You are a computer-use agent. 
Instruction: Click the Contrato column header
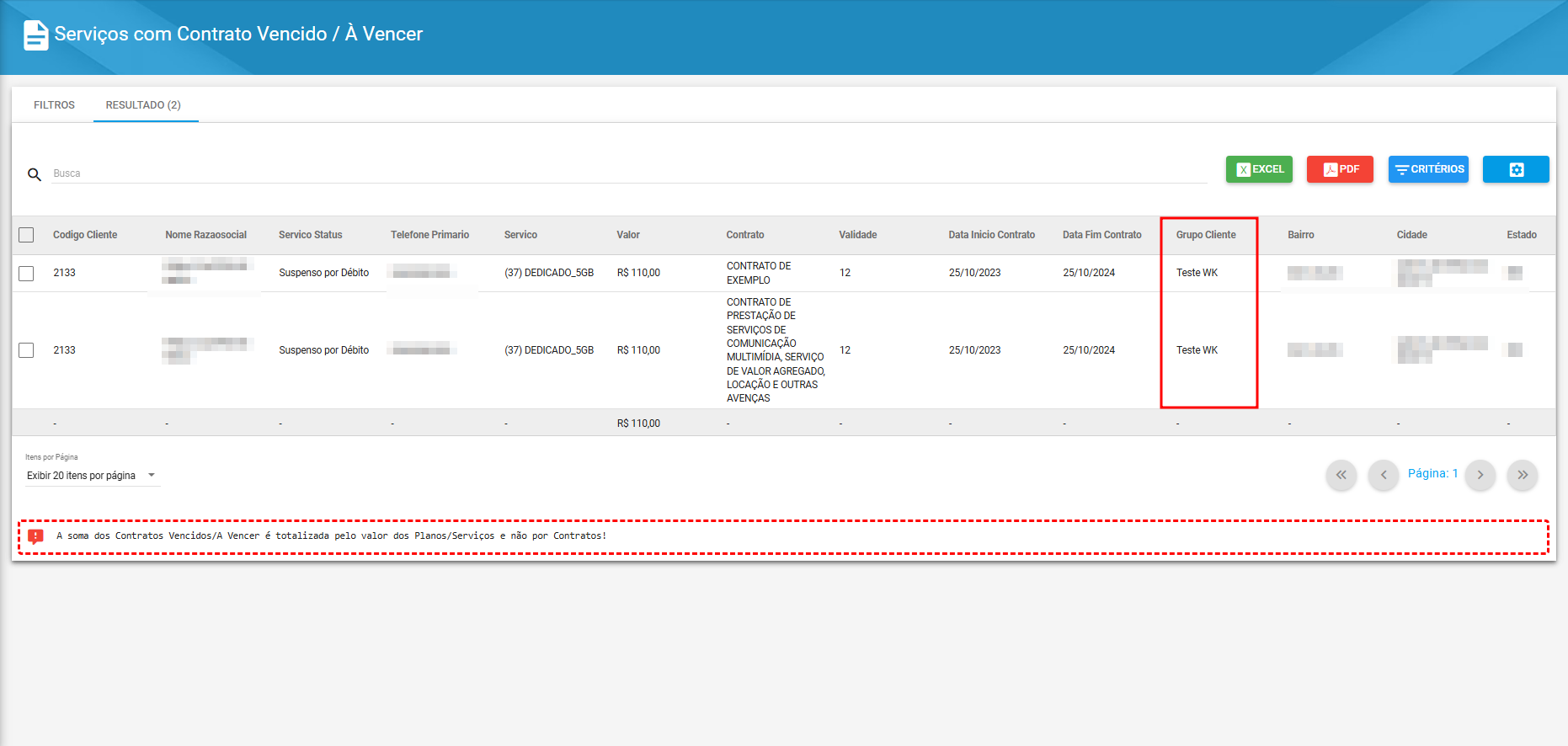coord(745,235)
